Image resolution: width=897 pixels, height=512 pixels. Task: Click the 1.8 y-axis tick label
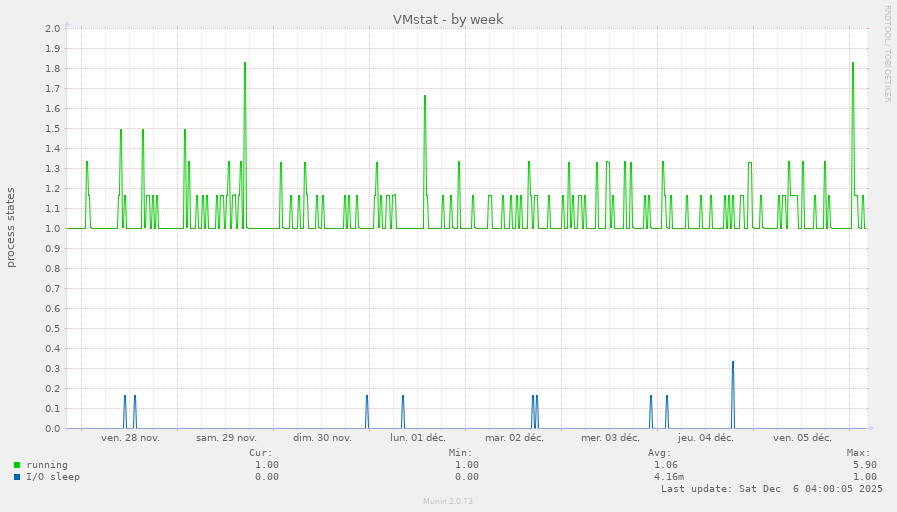(x=53, y=69)
